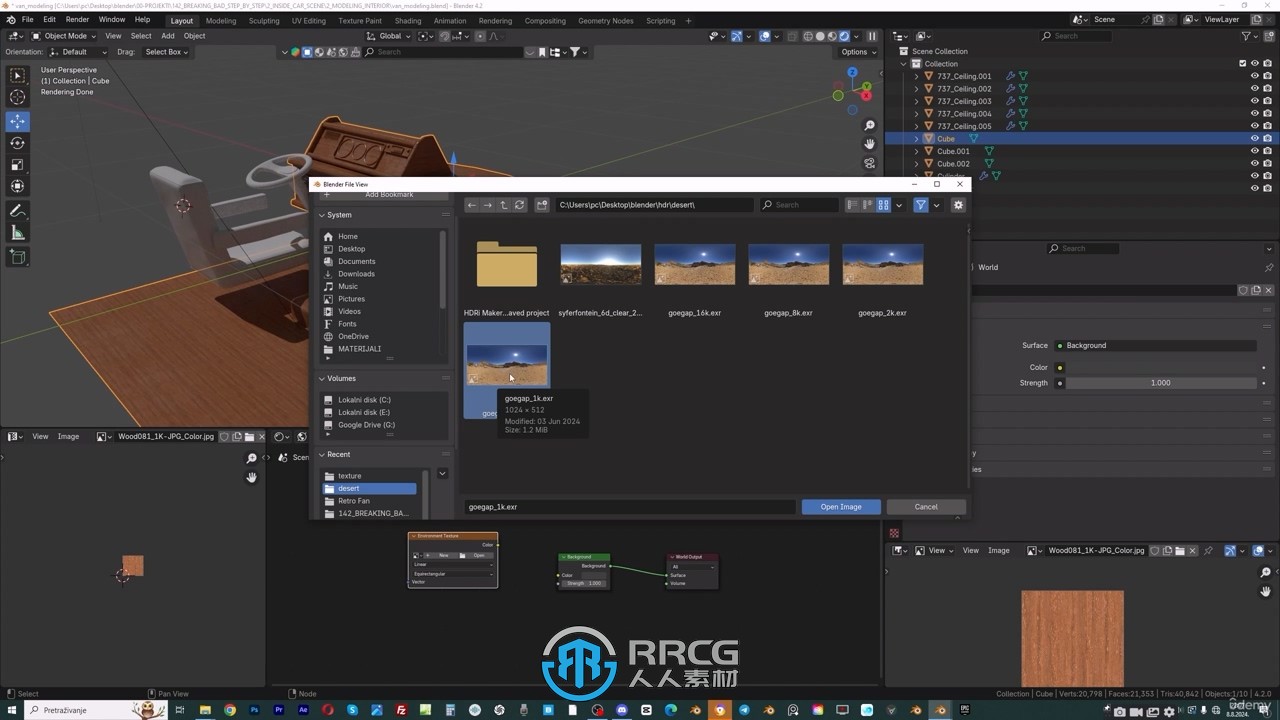The height and width of the screenshot is (720, 1280).
Task: Switch the file browser to vertical list view
Action: (x=853, y=205)
